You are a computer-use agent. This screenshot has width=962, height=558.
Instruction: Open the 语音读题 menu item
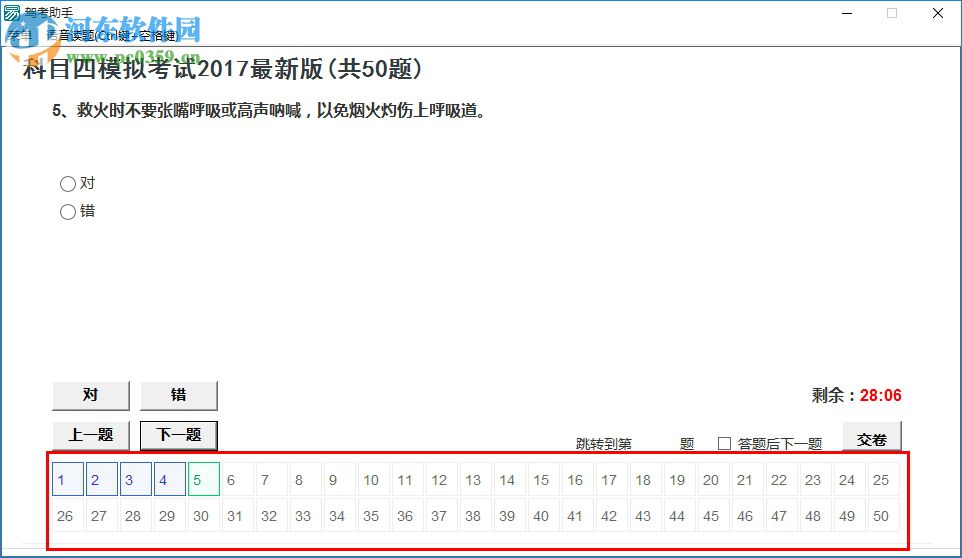113,36
